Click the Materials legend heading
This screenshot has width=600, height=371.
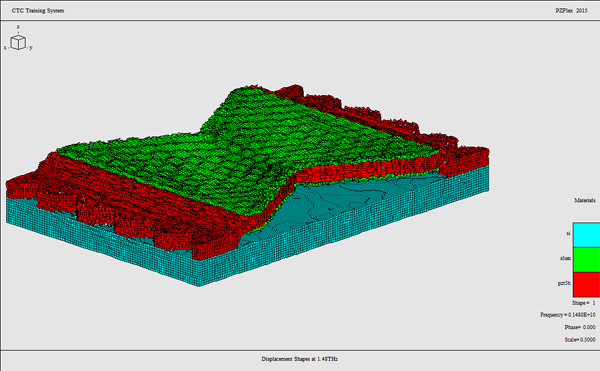(585, 200)
